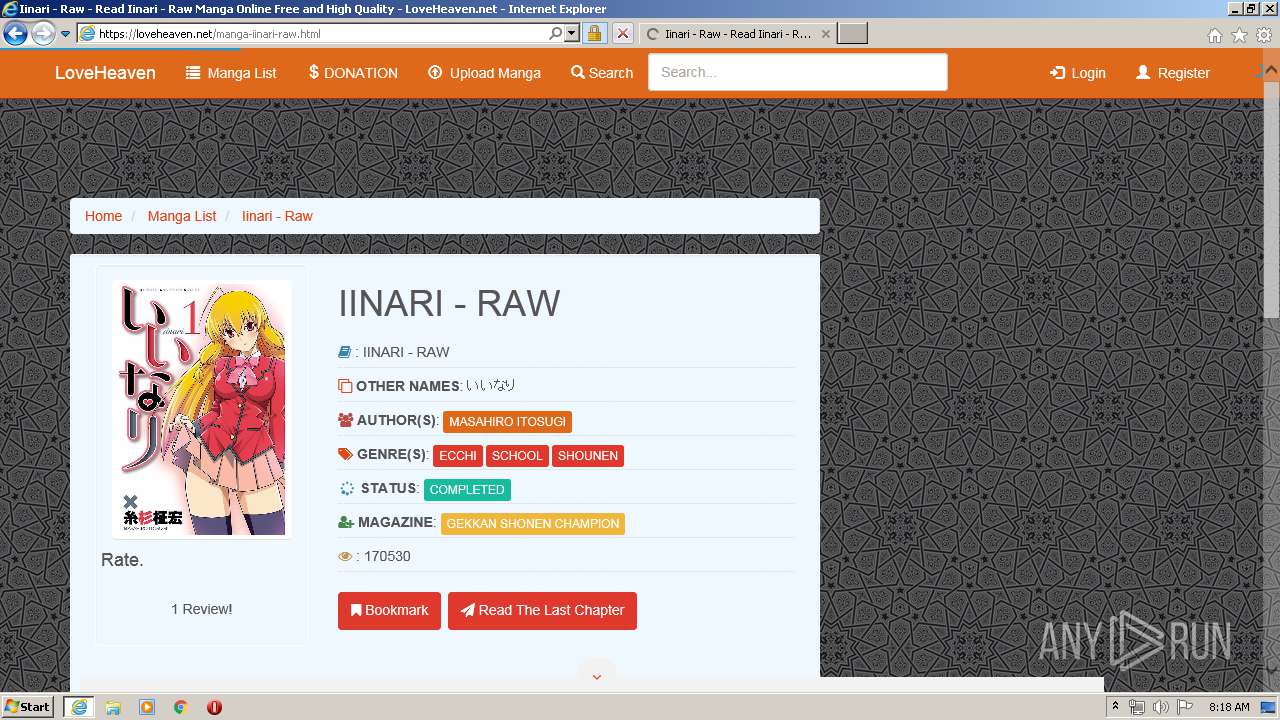Image resolution: width=1280 pixels, height=720 pixels.
Task: Open the SHOUNEN genre tag
Action: coord(588,456)
